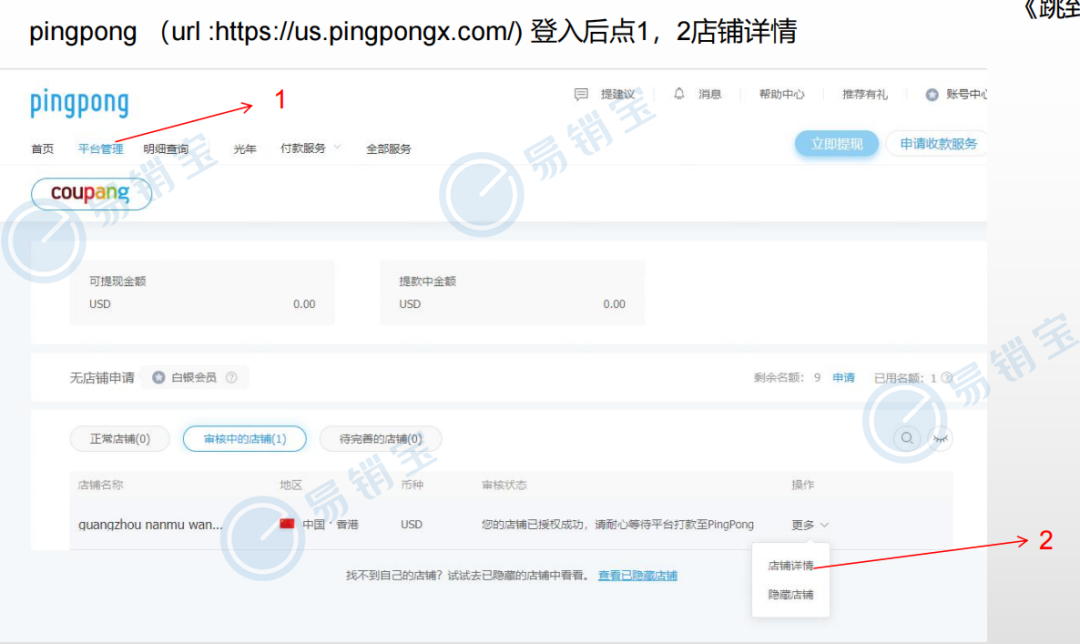Click 无店铺申请 label
1080x644 pixels.
[x=102, y=377]
